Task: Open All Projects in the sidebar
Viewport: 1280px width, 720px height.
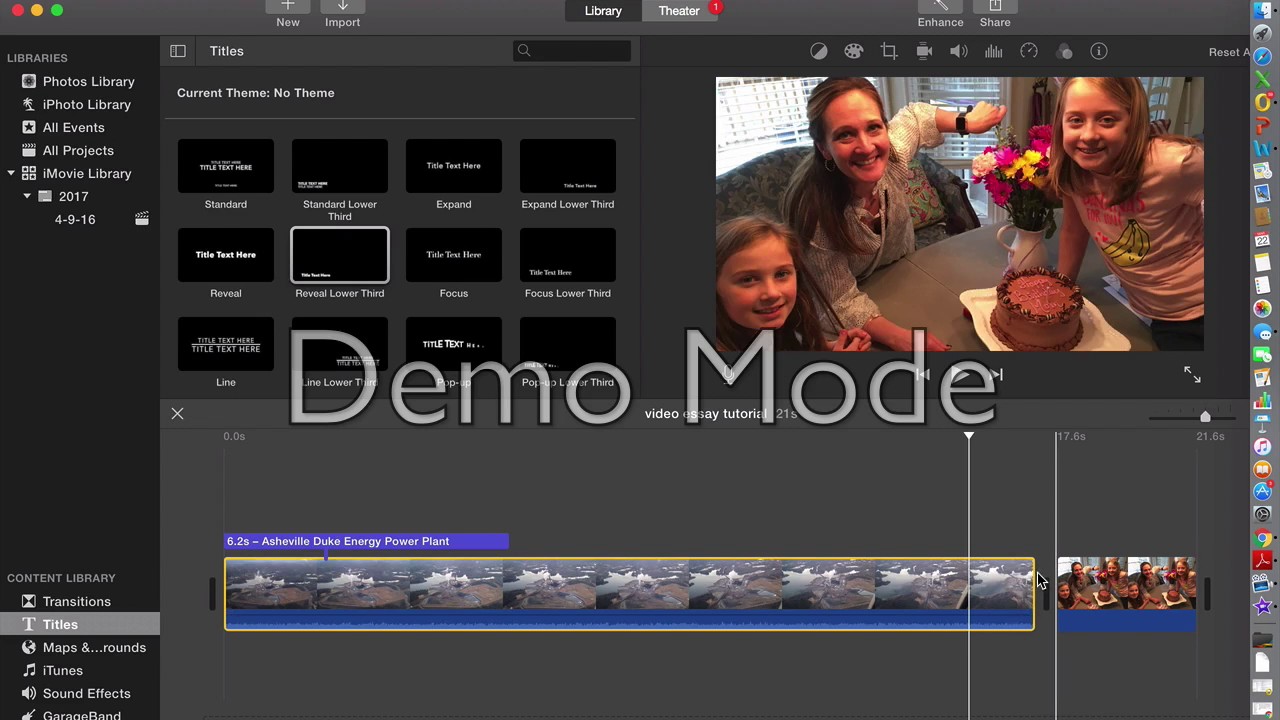Action: coord(80,150)
